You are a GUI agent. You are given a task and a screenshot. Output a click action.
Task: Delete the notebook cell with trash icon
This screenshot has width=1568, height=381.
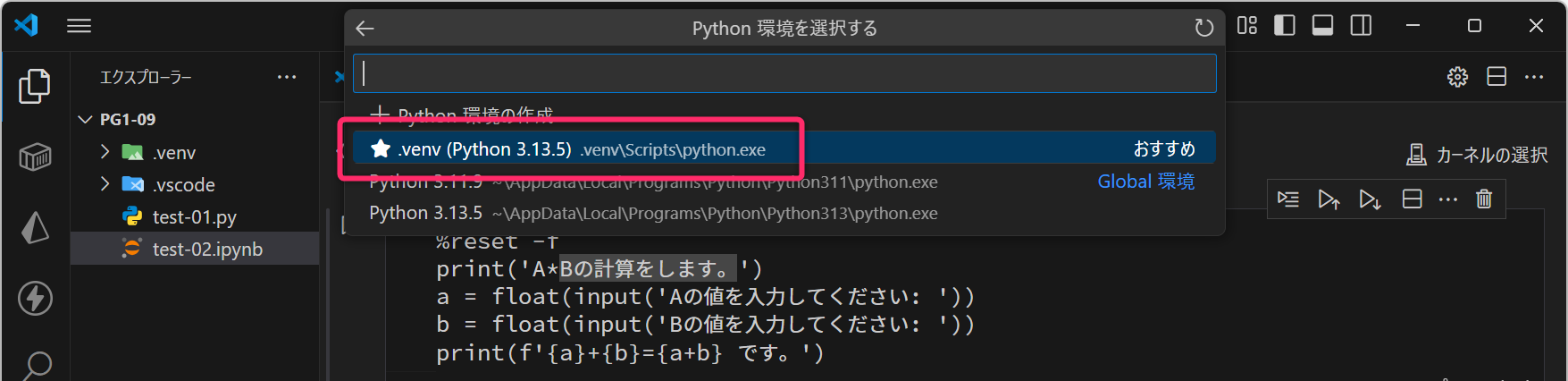(x=1484, y=199)
